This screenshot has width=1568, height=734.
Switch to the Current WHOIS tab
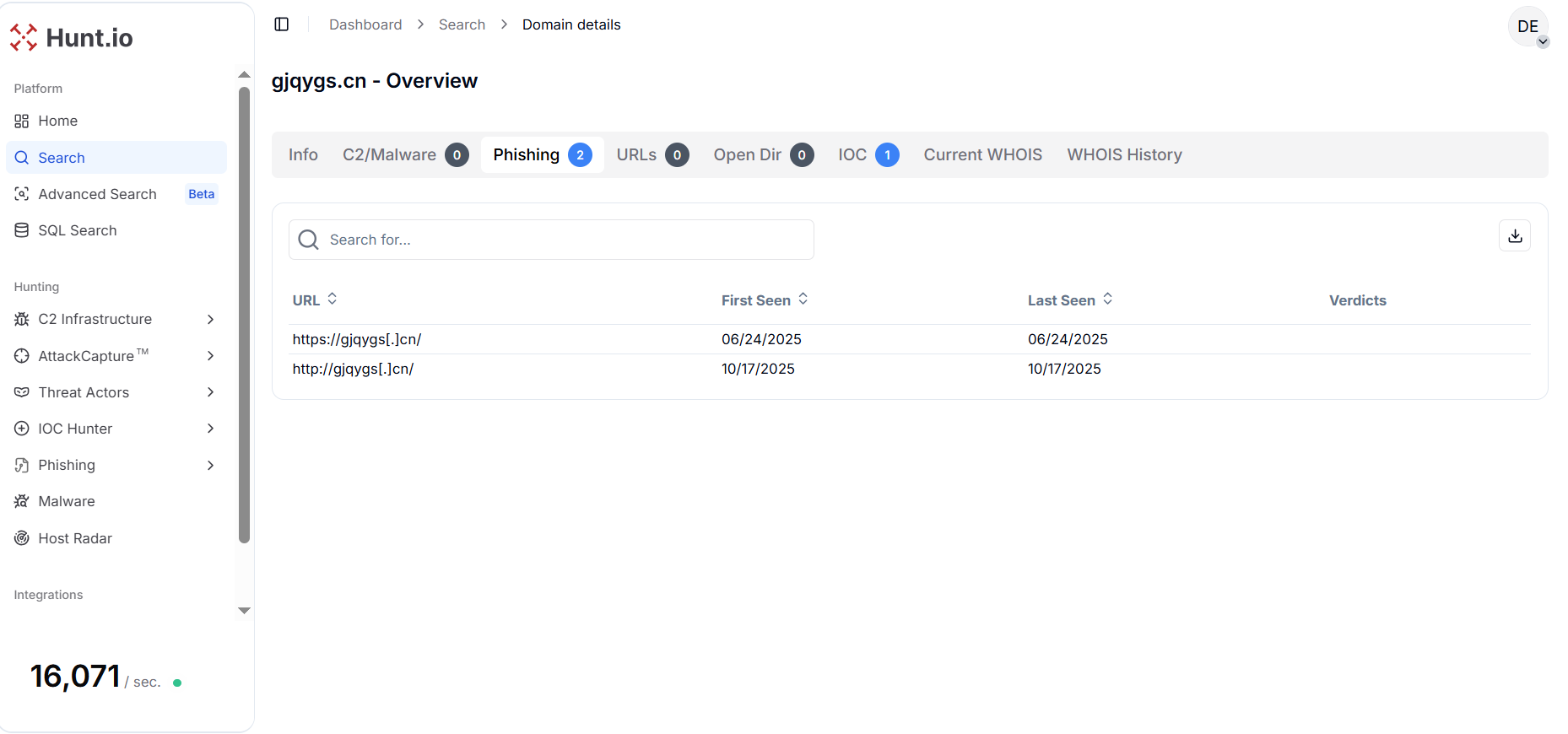click(x=982, y=154)
